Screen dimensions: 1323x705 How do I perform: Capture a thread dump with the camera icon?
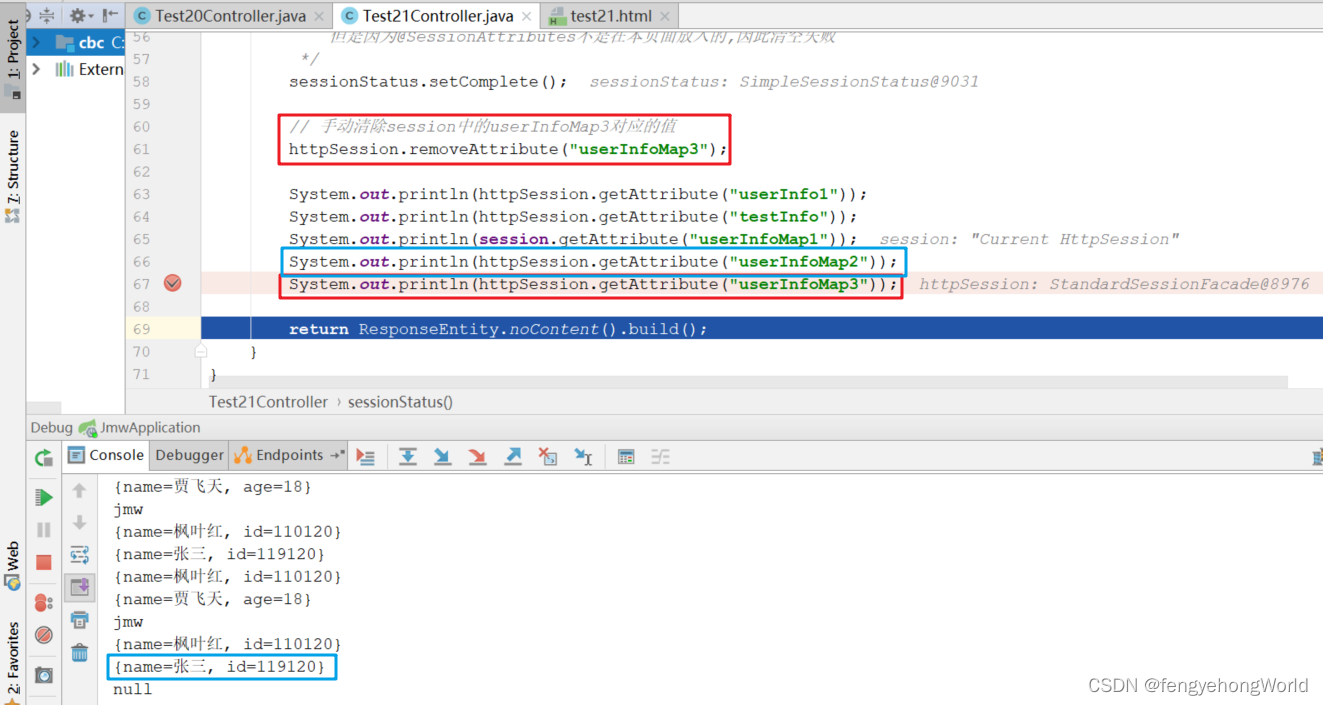(44, 674)
